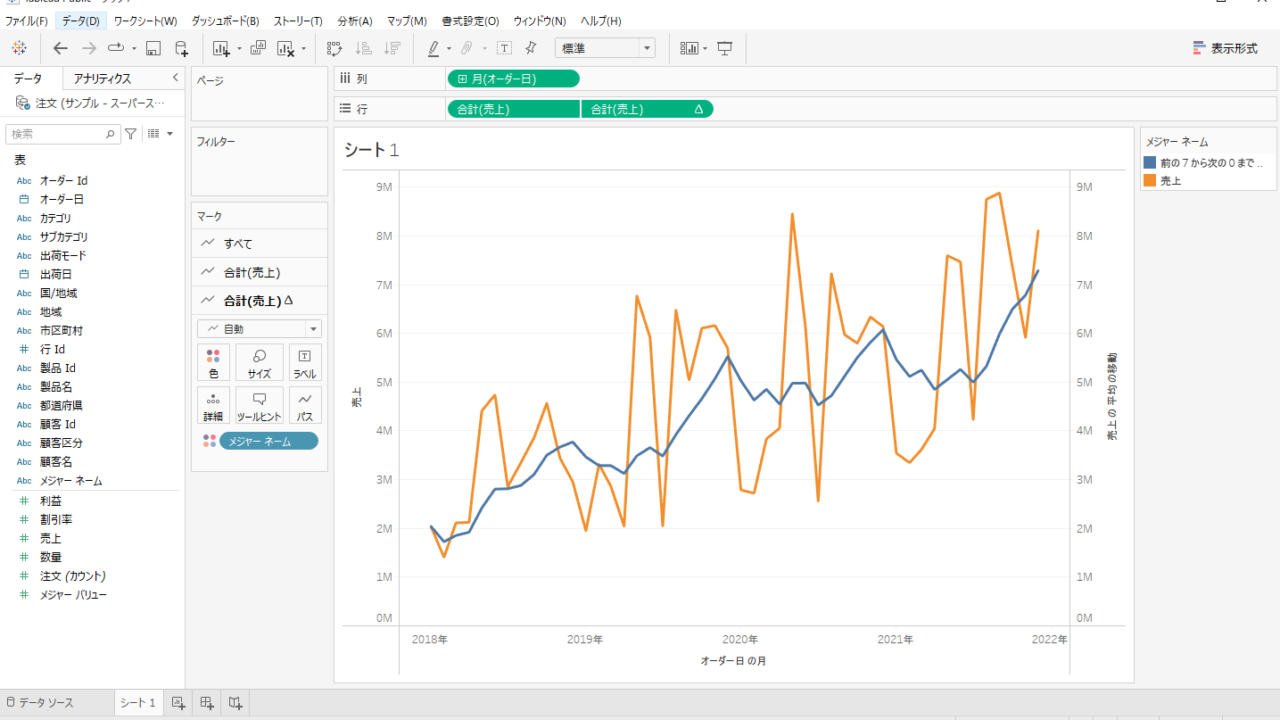
Task: Focus the data pane search field
Action: 64,133
